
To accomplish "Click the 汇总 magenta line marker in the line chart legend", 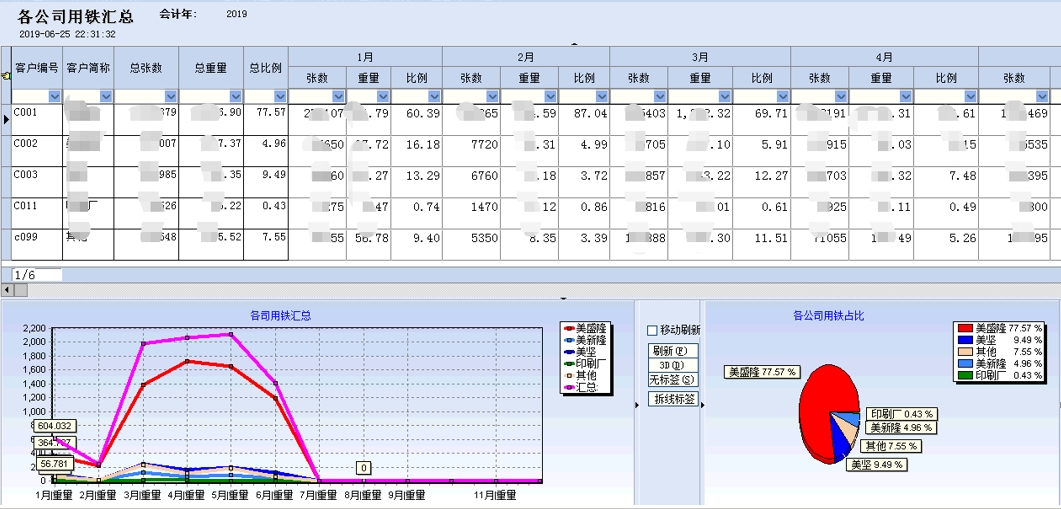I will [x=569, y=388].
